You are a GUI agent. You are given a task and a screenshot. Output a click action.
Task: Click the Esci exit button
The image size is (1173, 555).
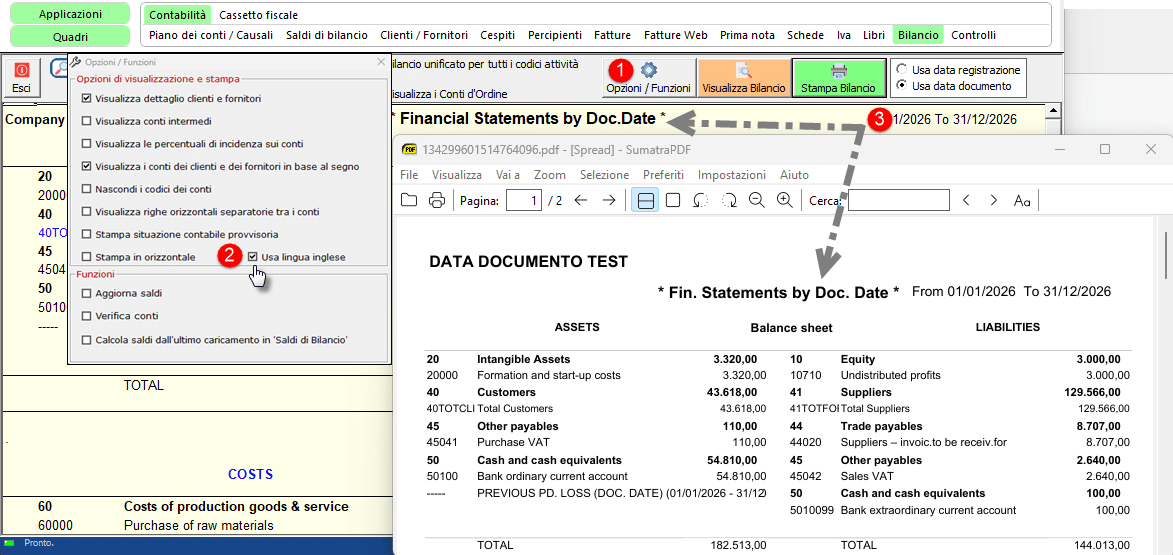coord(22,79)
